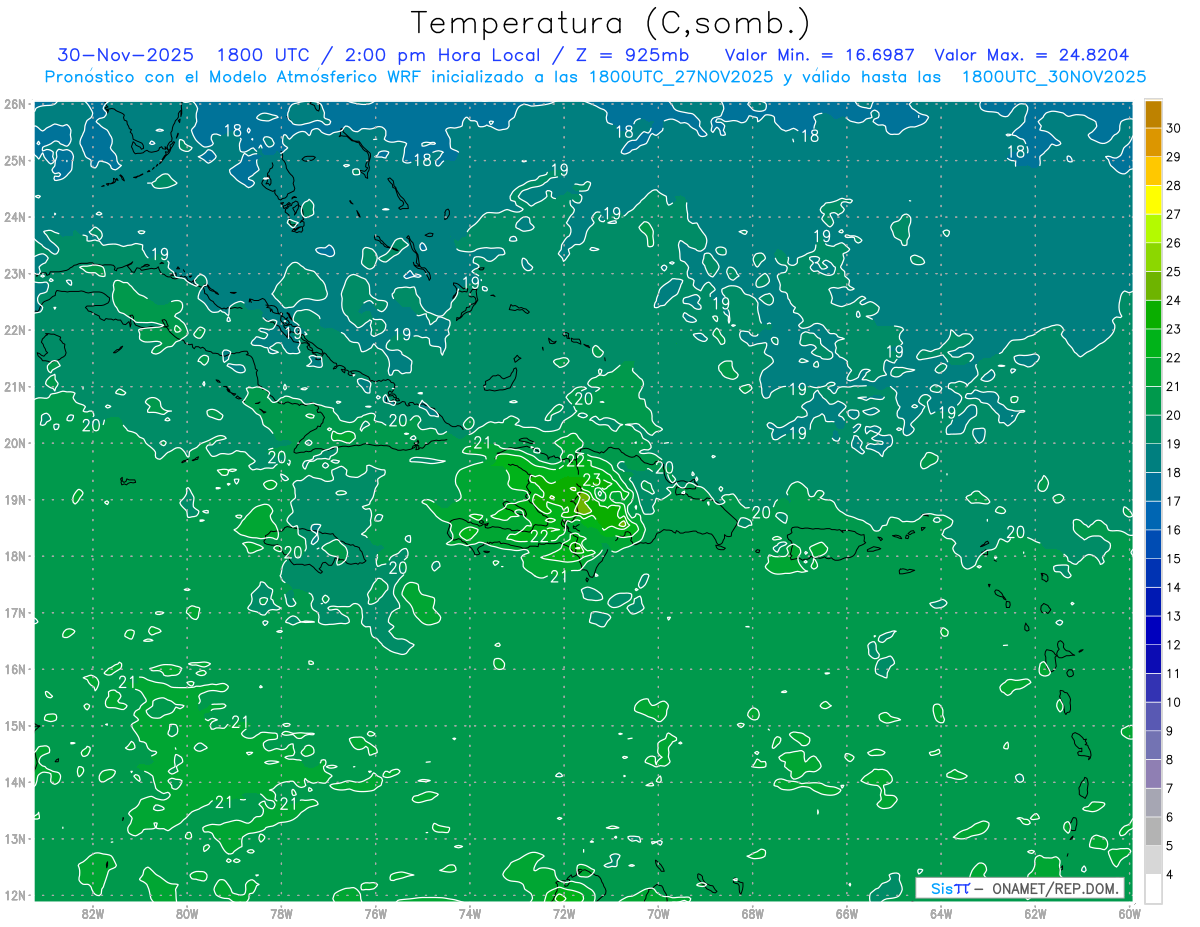Image resolution: width=1200 pixels, height=927 pixels.
Task: Click the '74W' longitude axis label
Action: (470, 912)
